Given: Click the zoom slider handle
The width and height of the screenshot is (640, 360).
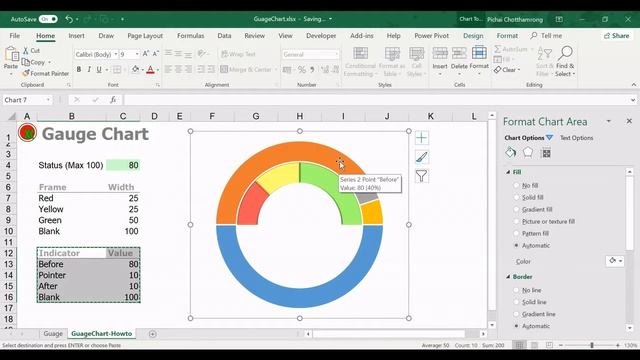Looking at the screenshot, I should 592,345.
